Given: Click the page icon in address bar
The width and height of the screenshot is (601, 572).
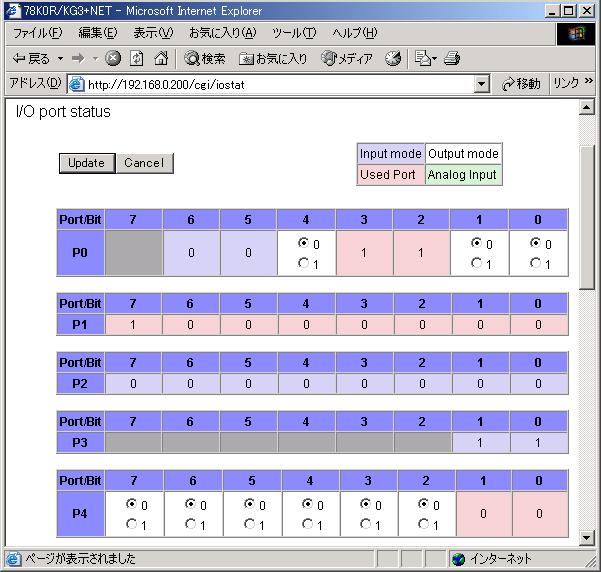Looking at the screenshot, I should pyautogui.click(x=76, y=84).
